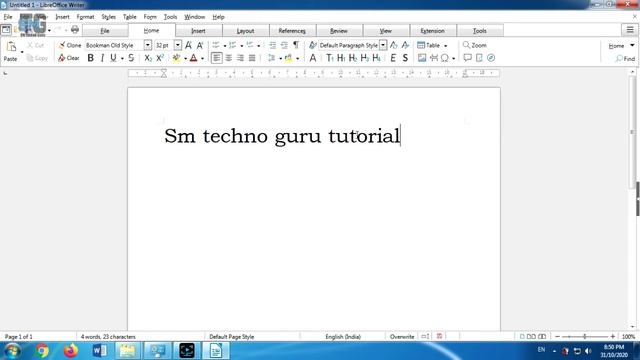
Task: Toggle Underline formatting
Action: pyautogui.click(x=113, y=58)
